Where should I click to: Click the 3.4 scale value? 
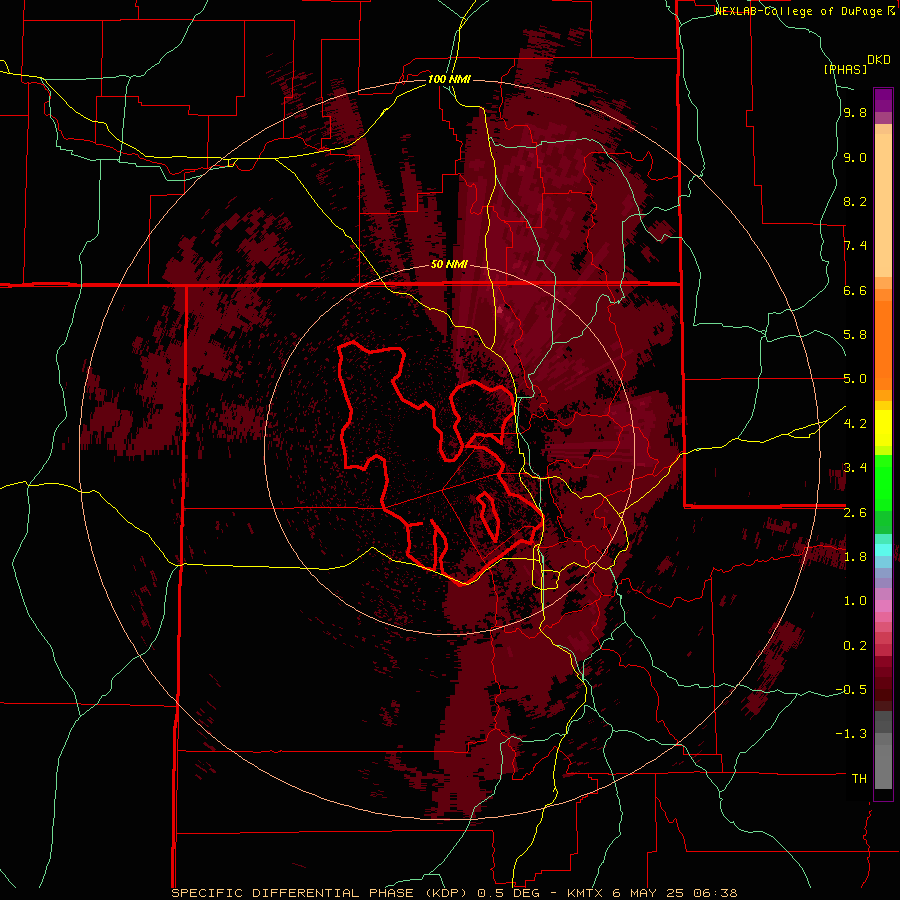tap(855, 468)
